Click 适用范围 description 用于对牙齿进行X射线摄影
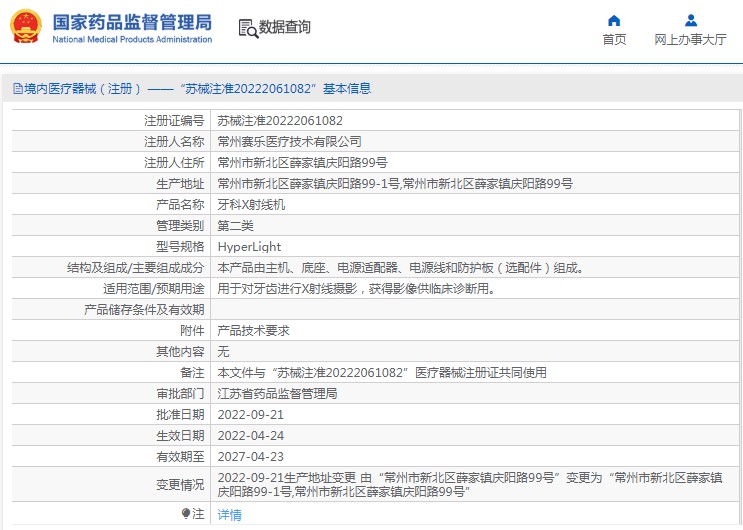The height and width of the screenshot is (530, 743). click(356, 289)
